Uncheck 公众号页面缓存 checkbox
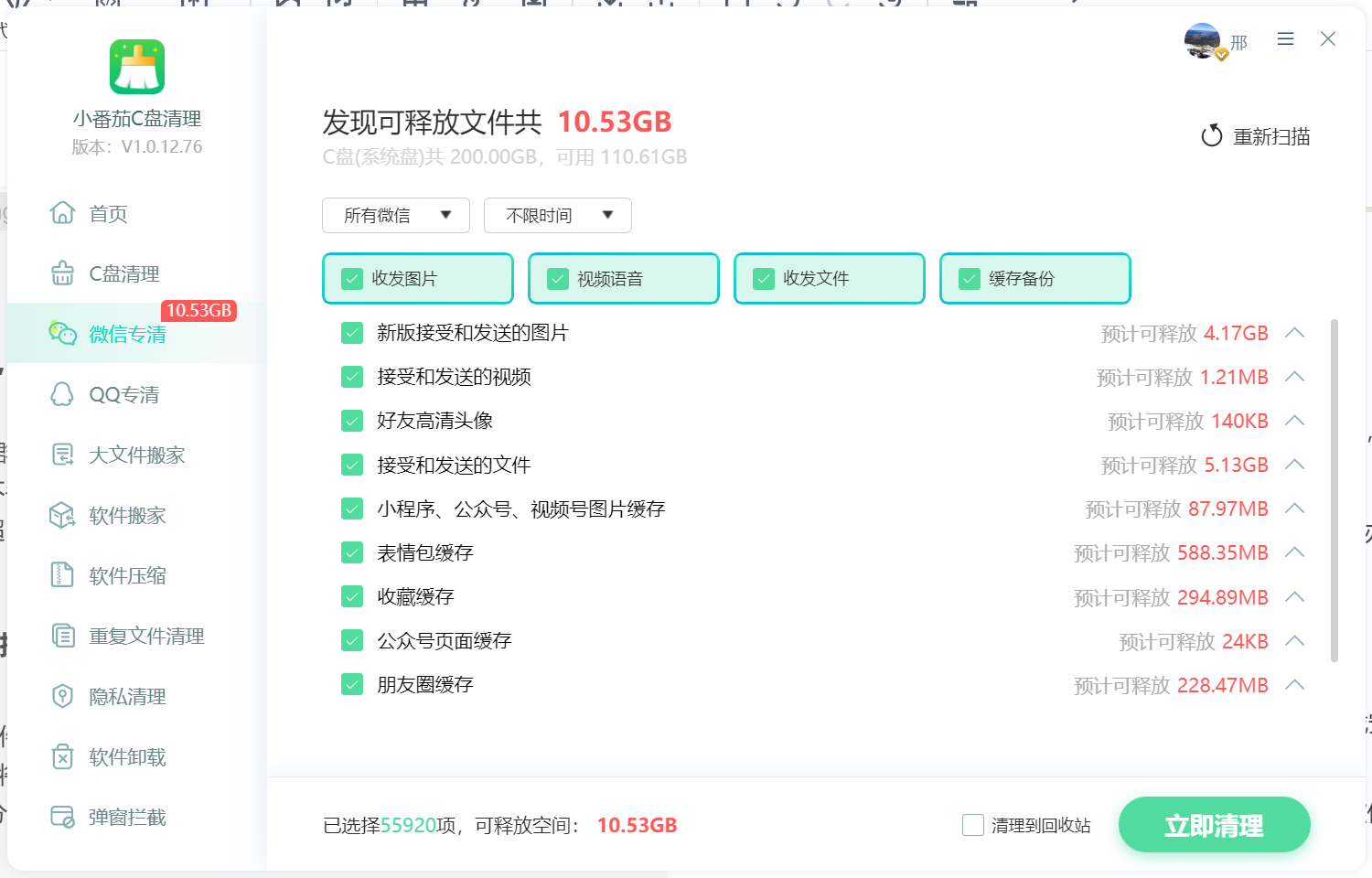1372x878 pixels. [x=352, y=640]
